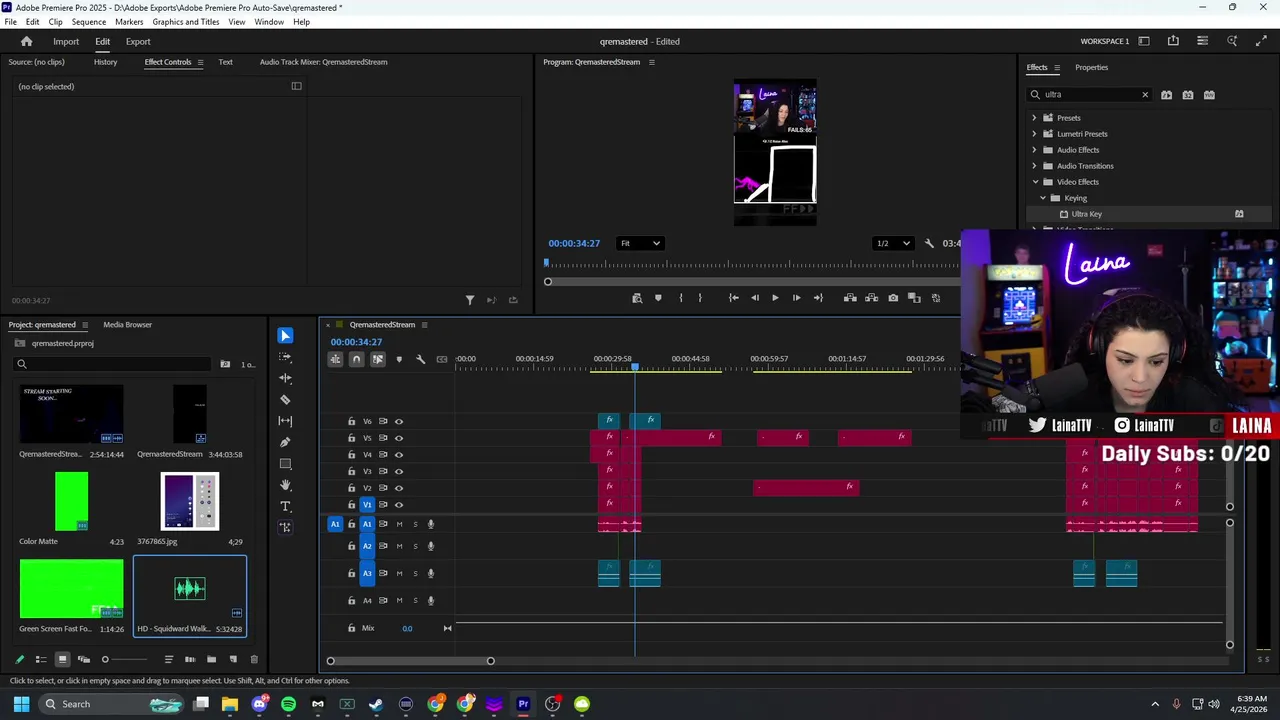Screen dimensions: 1280x720
Task: Adjust thumbnail size slider in Project panel
Action: [x=105, y=659]
